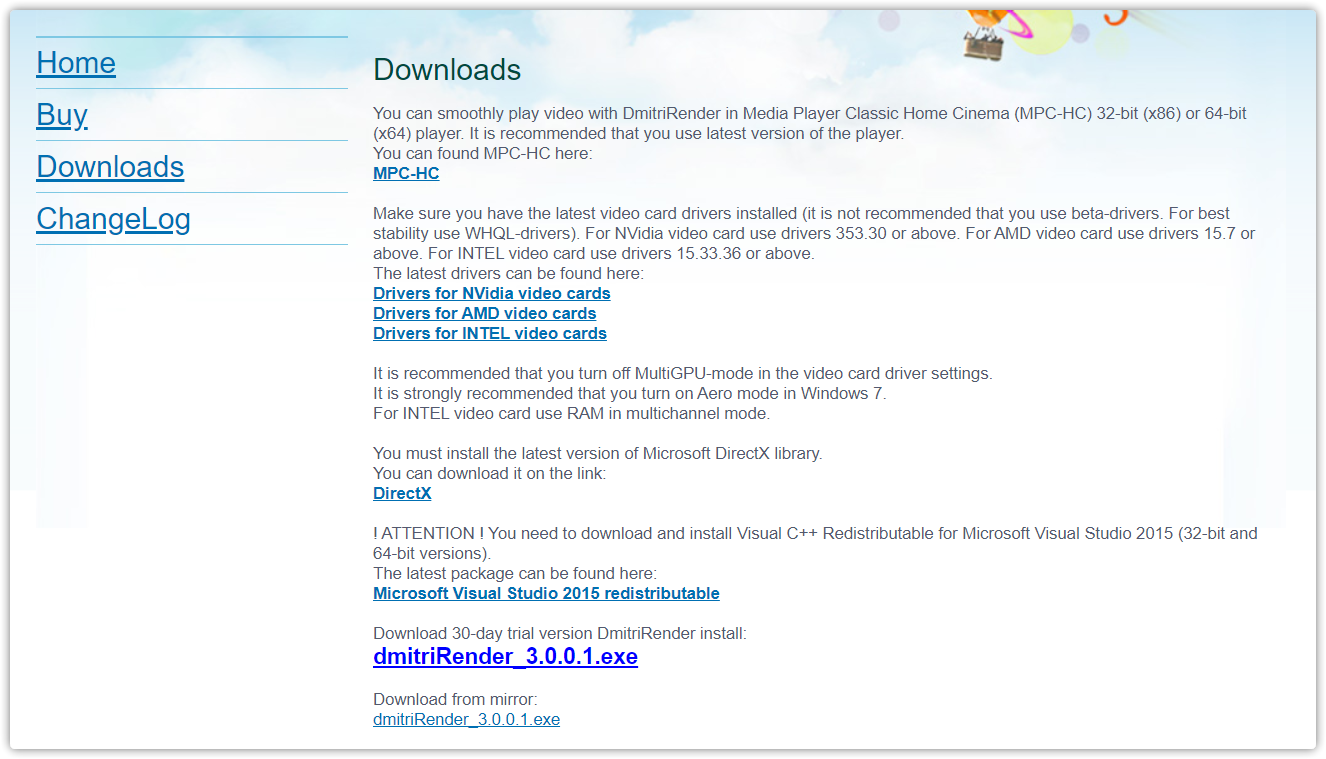The width and height of the screenshot is (1326, 759).
Task: Follow the MPC-HC player link
Action: click(x=406, y=173)
